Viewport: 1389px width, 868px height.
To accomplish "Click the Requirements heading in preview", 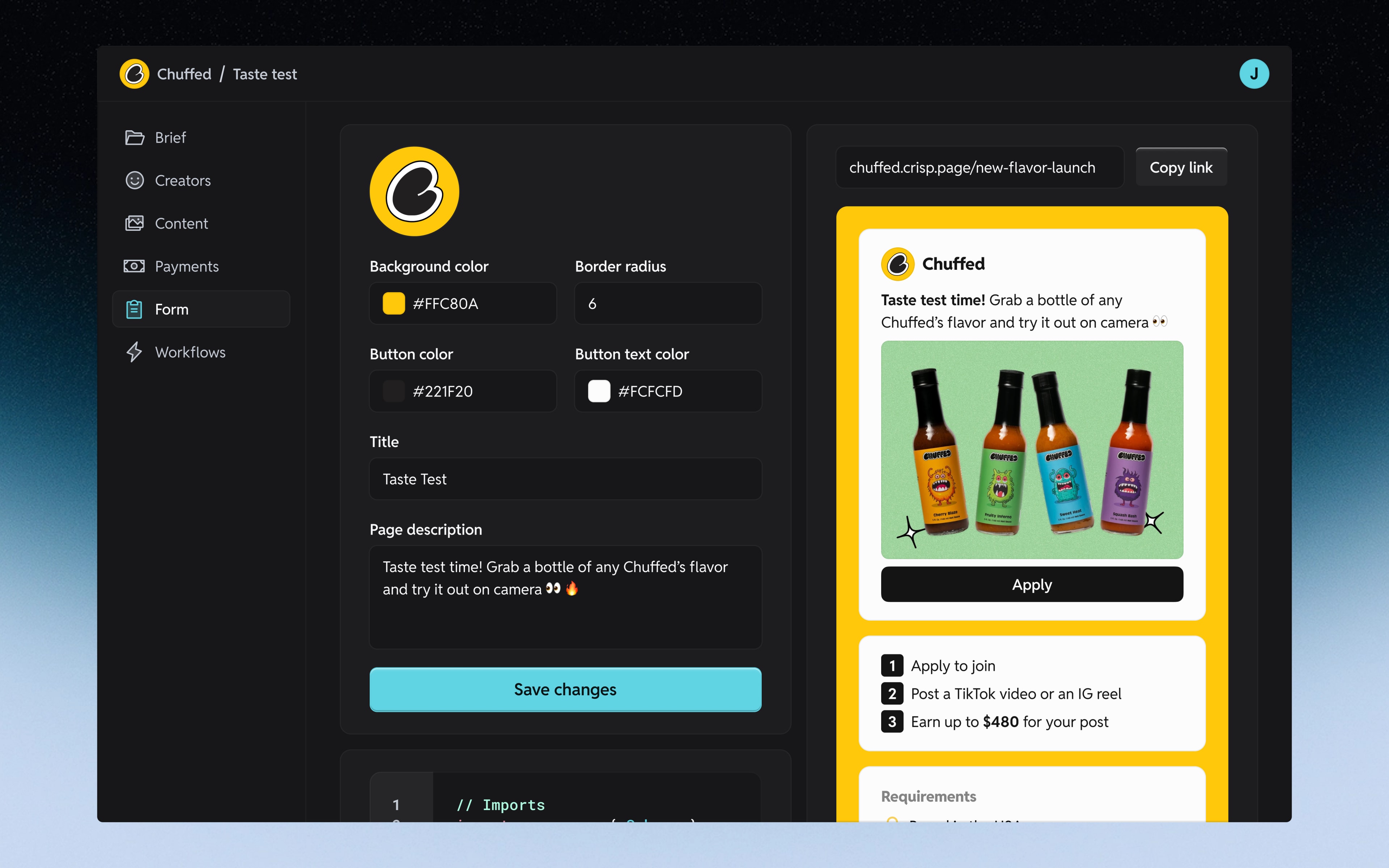I will pos(929,796).
